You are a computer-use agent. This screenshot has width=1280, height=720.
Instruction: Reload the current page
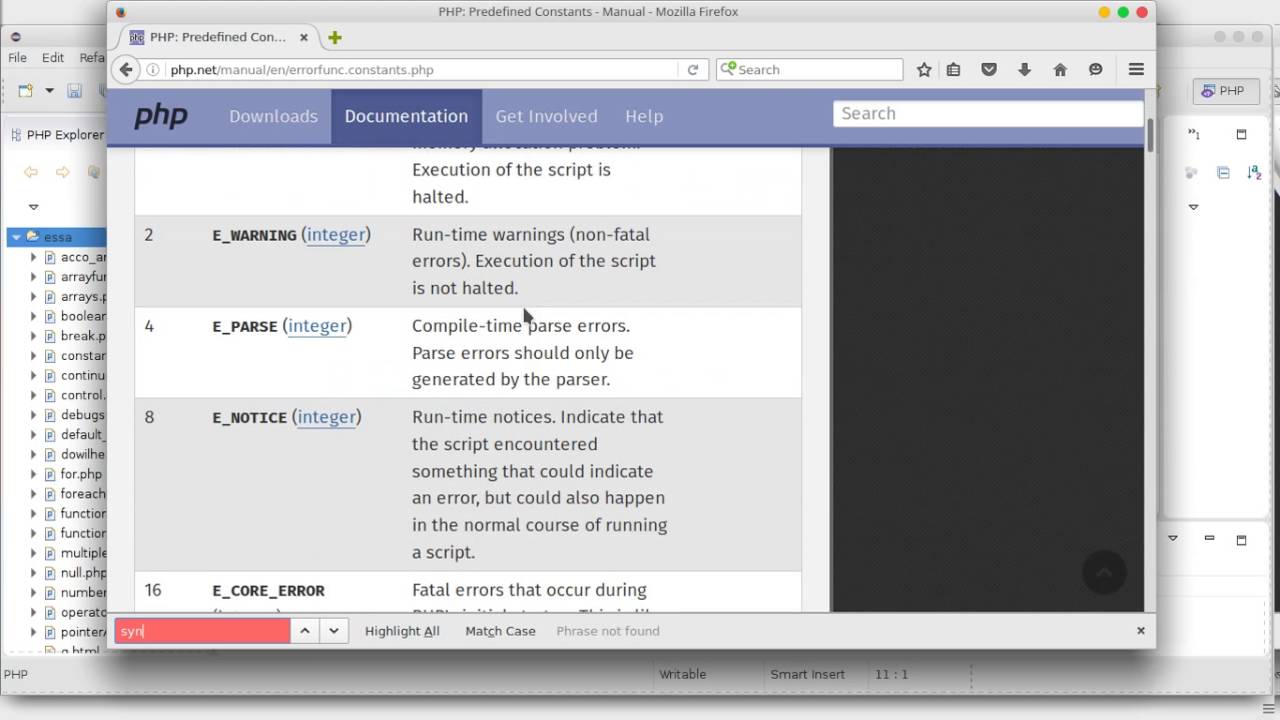(693, 70)
